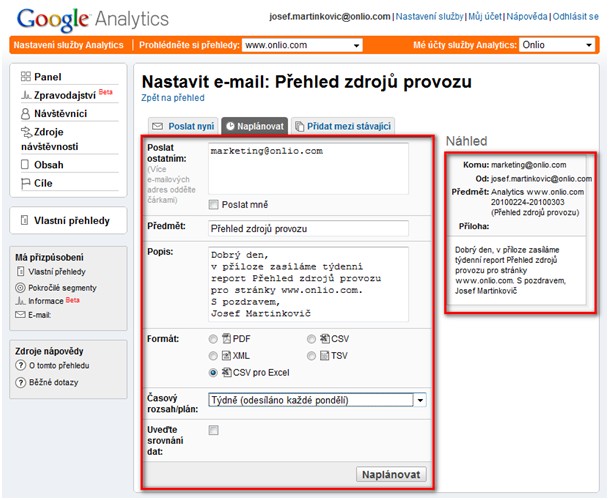Open Běžné dotazy help link
The image size is (609, 500).
click(54, 382)
